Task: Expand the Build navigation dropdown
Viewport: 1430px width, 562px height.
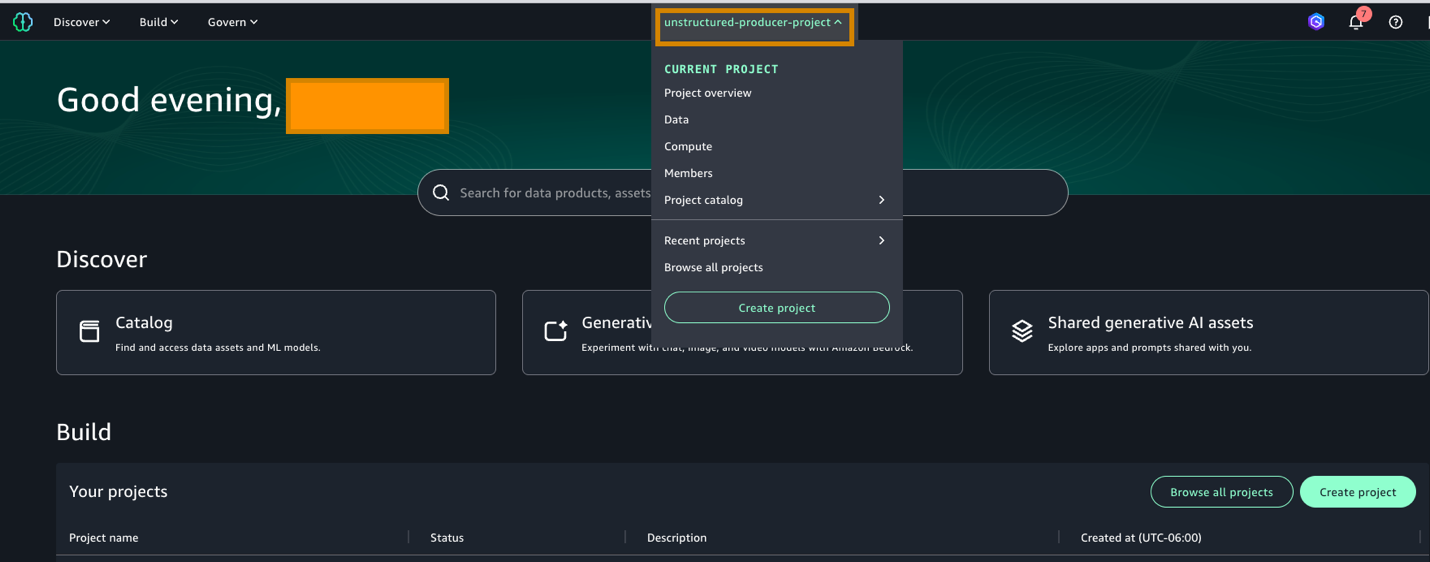Action: point(158,22)
